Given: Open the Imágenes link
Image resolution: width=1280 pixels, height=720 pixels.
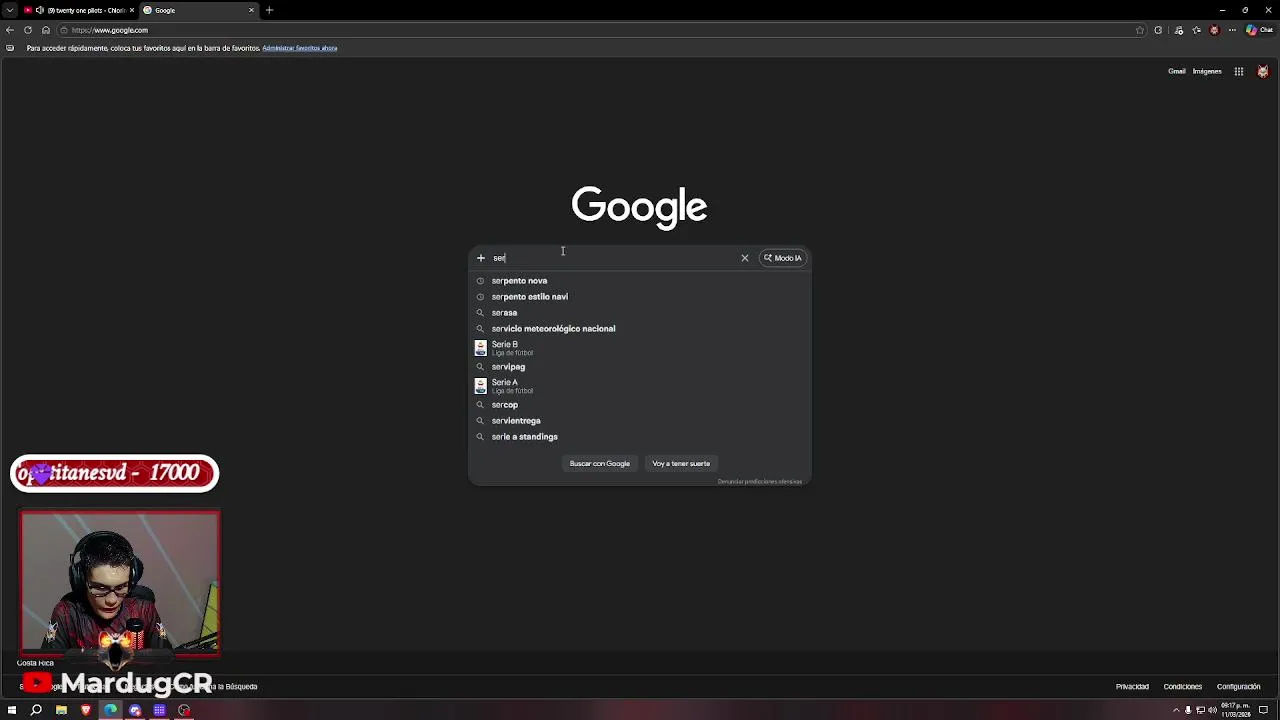Looking at the screenshot, I should coord(1207,71).
